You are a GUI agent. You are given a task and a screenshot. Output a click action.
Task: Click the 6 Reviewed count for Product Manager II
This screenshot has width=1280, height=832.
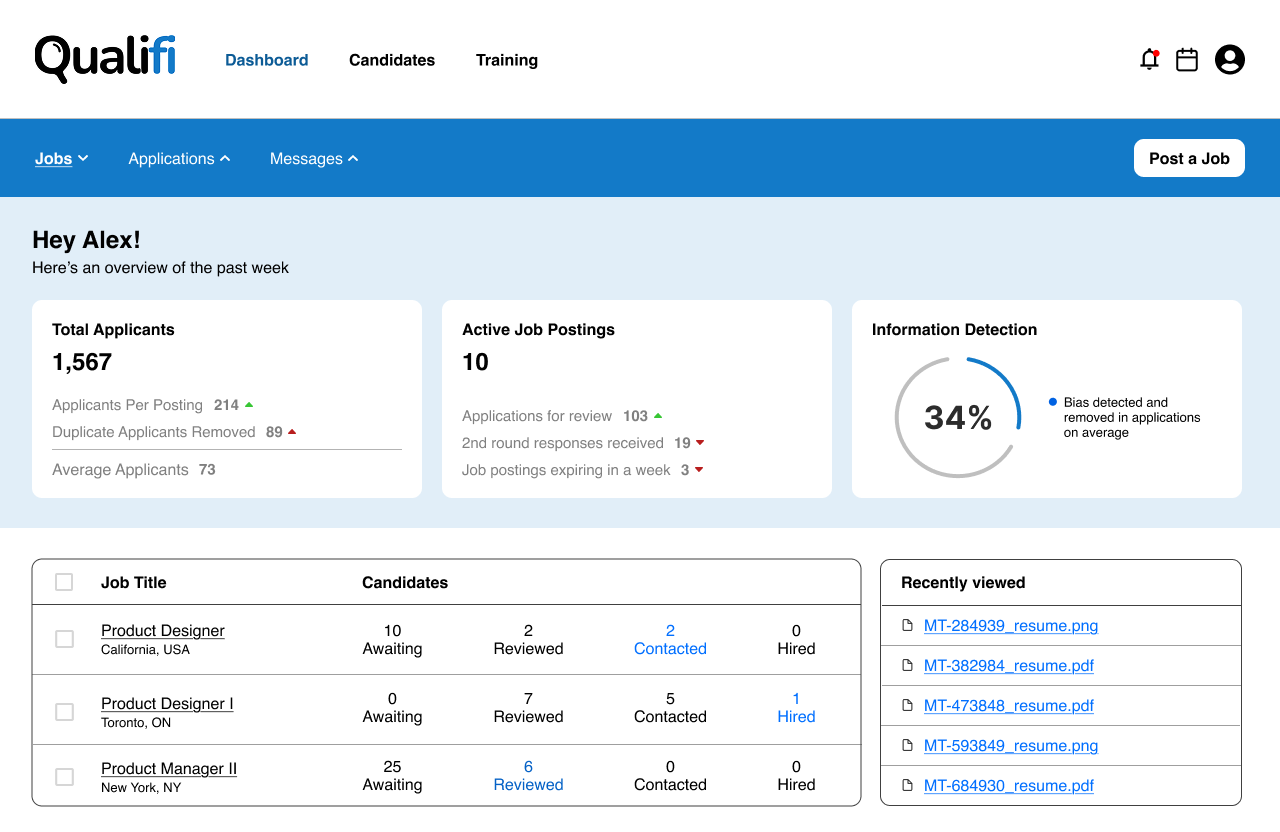528,776
